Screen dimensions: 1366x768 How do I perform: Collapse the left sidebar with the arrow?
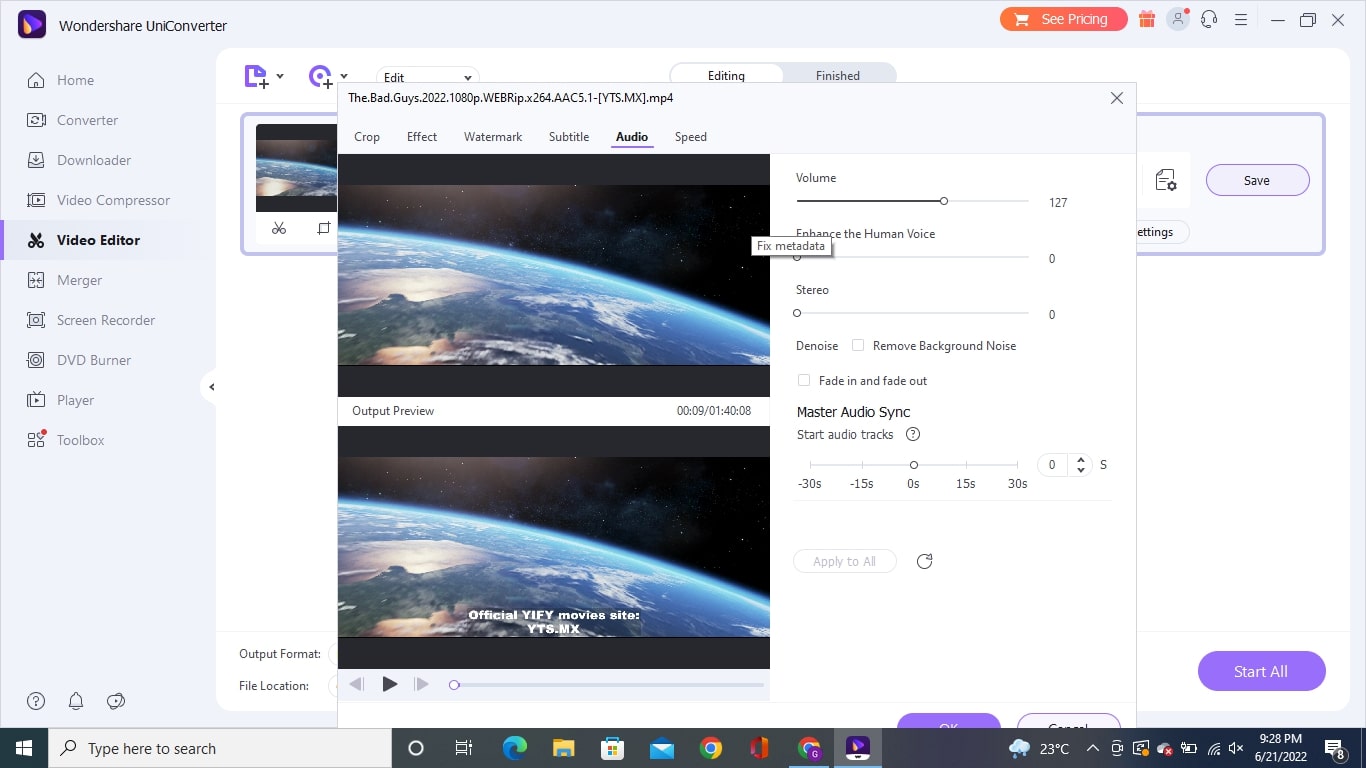[210, 387]
